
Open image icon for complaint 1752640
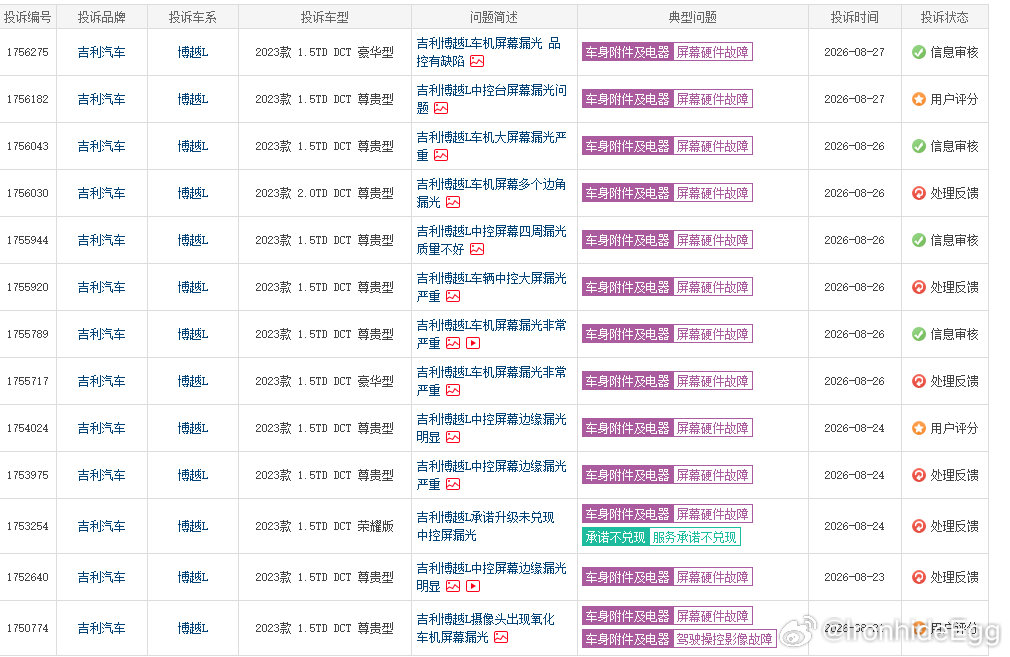[453, 586]
